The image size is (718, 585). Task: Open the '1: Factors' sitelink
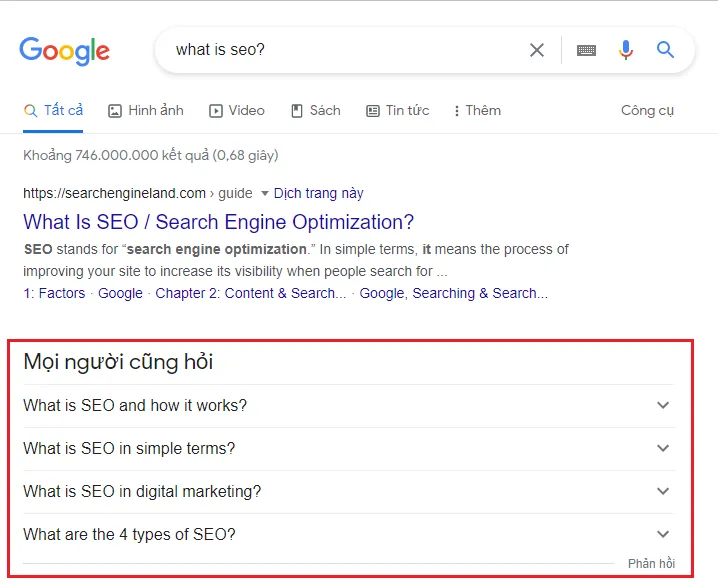coord(54,293)
